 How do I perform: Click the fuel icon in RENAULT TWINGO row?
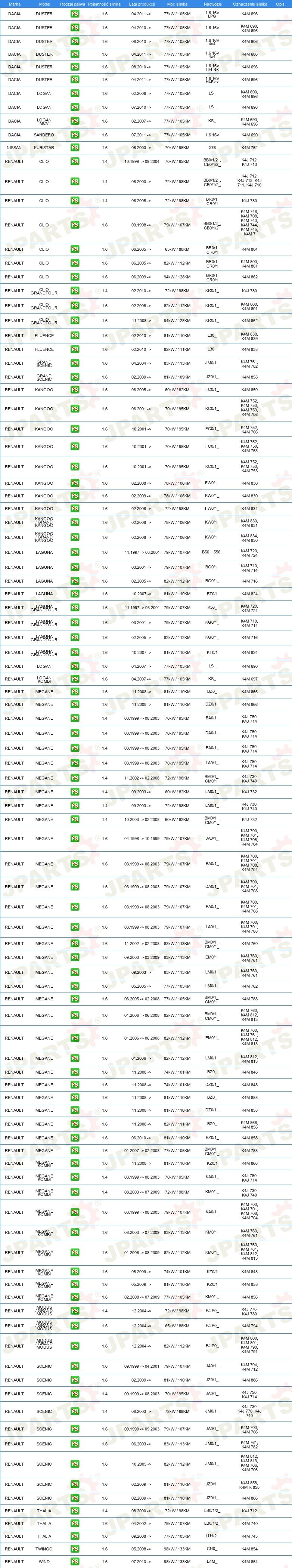tap(75, 1549)
